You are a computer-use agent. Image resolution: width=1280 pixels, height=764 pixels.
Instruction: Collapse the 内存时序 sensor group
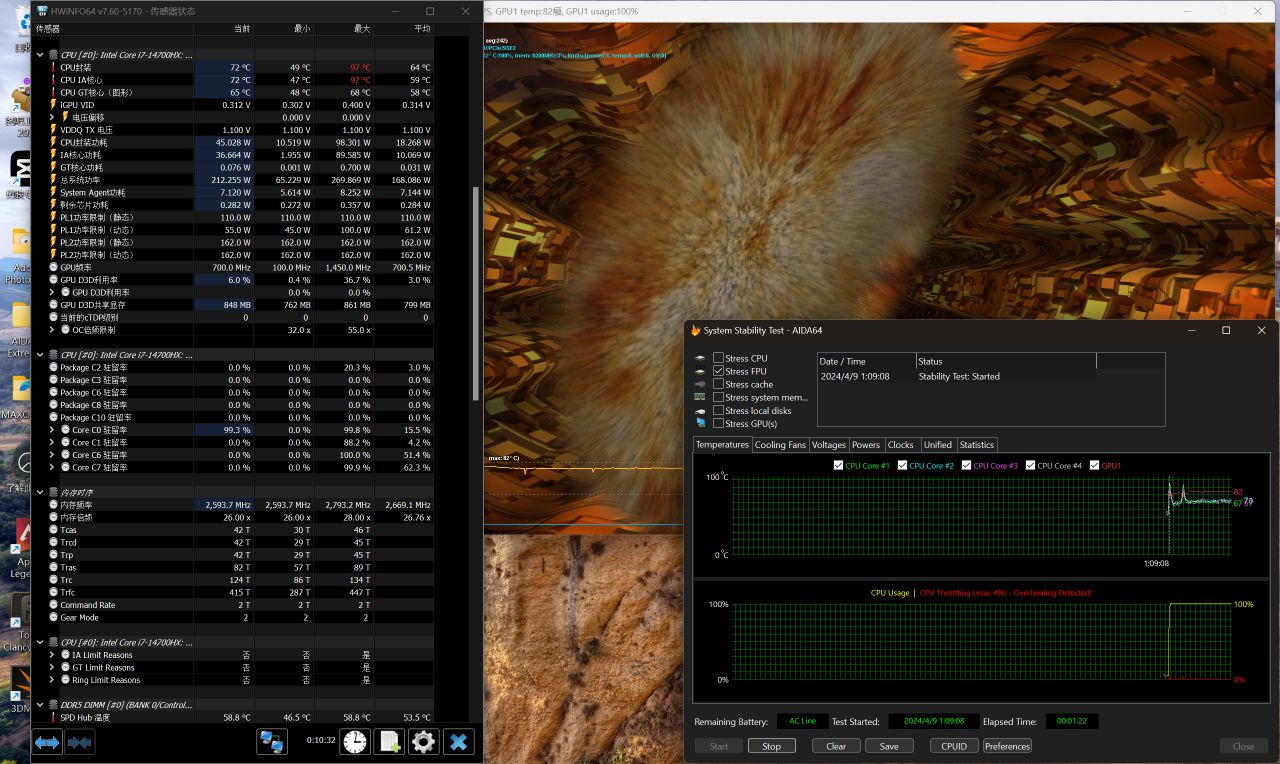(x=41, y=492)
